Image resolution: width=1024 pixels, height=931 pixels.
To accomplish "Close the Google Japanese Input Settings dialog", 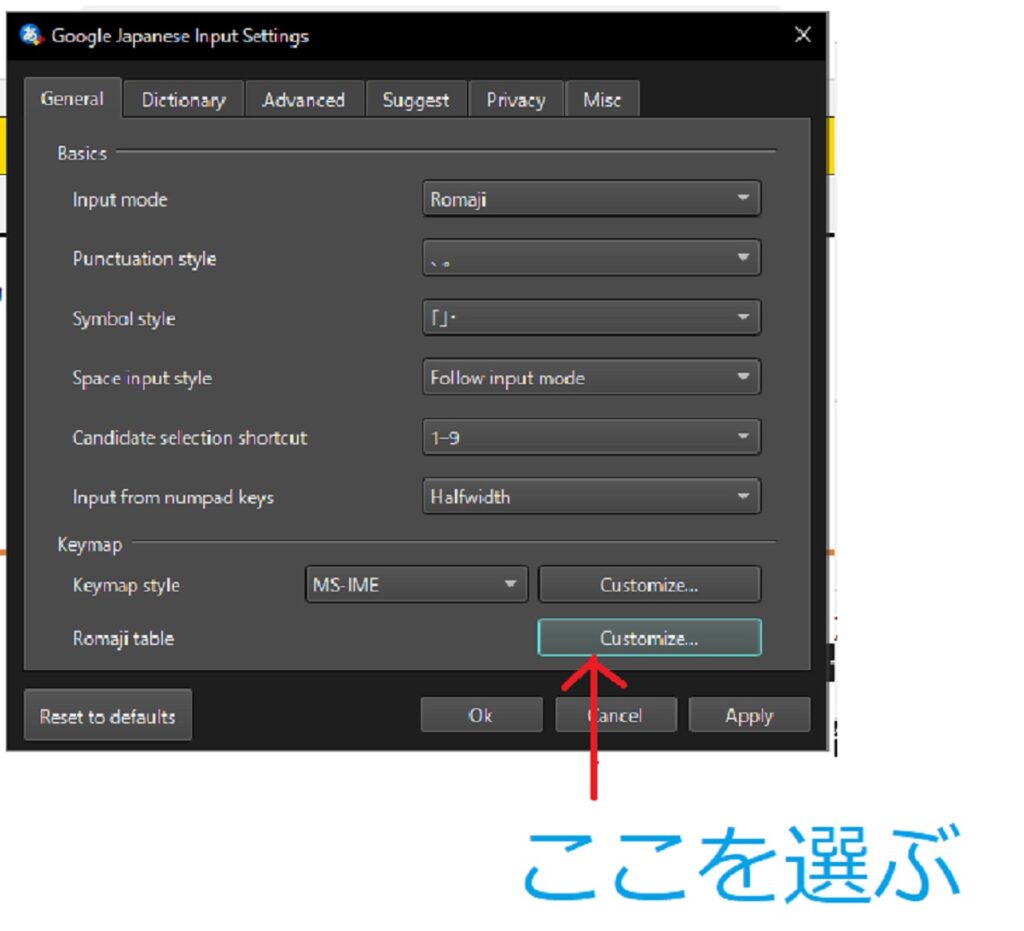I will 803,35.
